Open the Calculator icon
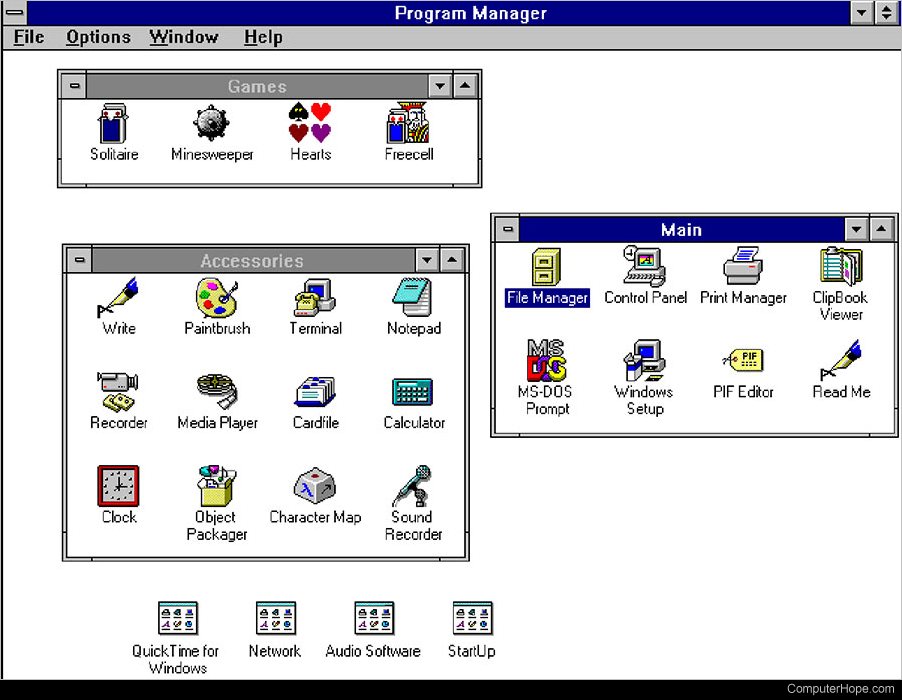This screenshot has width=902, height=700. tap(412, 392)
